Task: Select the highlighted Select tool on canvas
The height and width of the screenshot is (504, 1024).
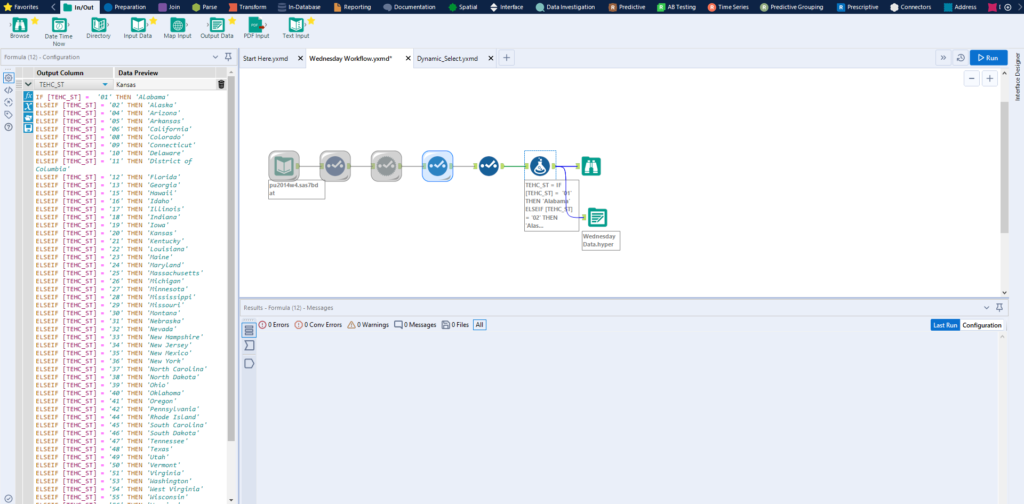Action: (437, 166)
